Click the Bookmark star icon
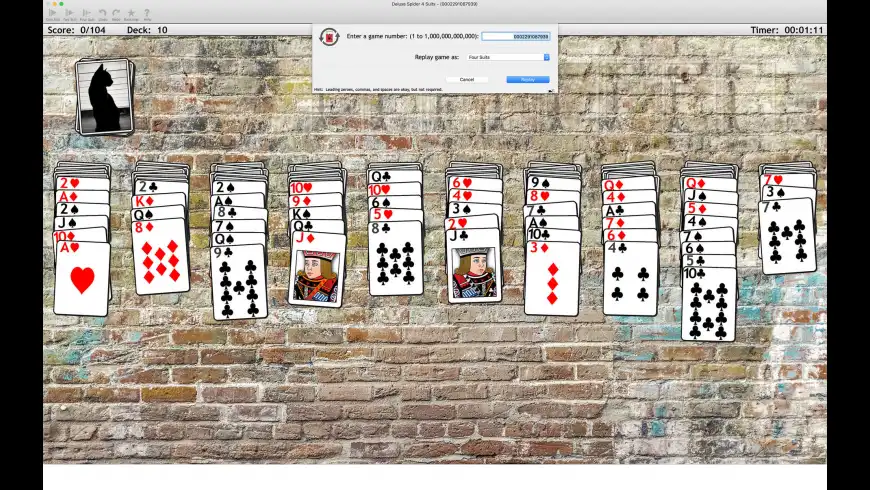The width and height of the screenshot is (870, 490). (x=131, y=14)
